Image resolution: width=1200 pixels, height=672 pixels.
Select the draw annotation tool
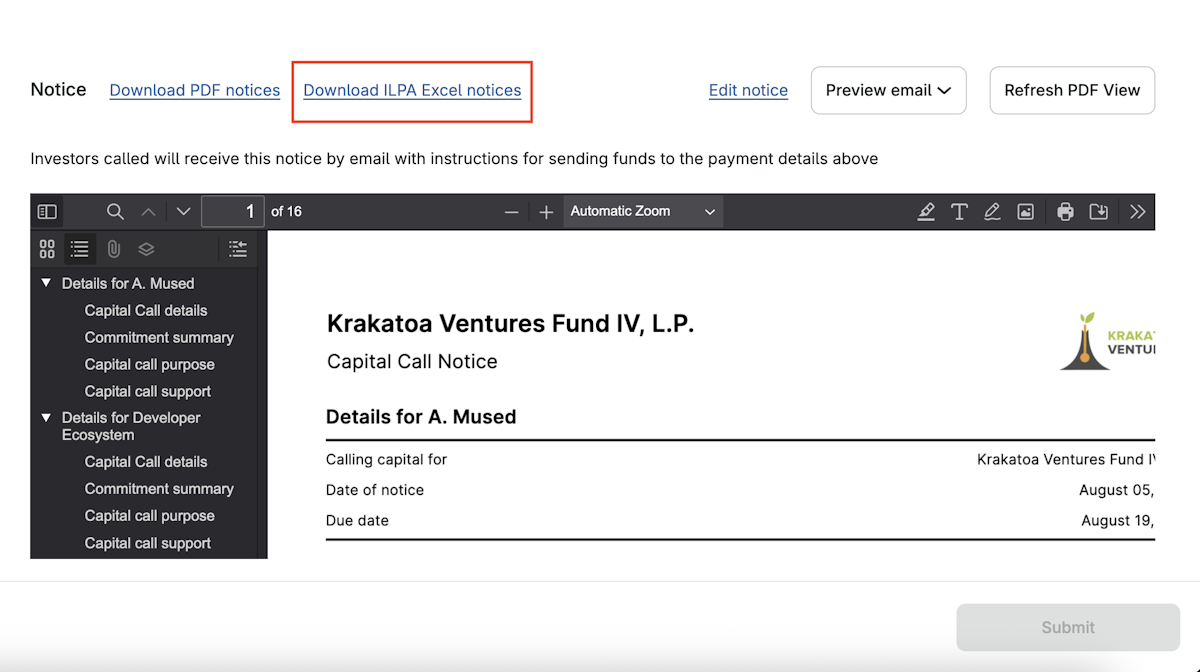tap(992, 212)
